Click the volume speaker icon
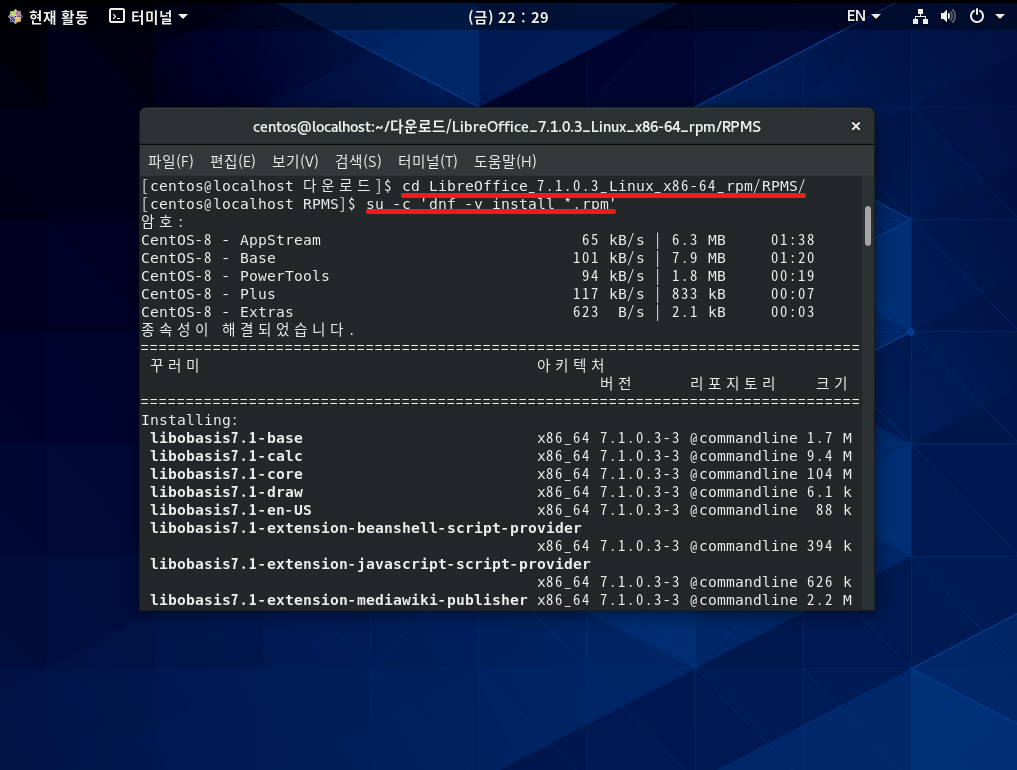This screenshot has width=1017, height=770. [x=948, y=17]
